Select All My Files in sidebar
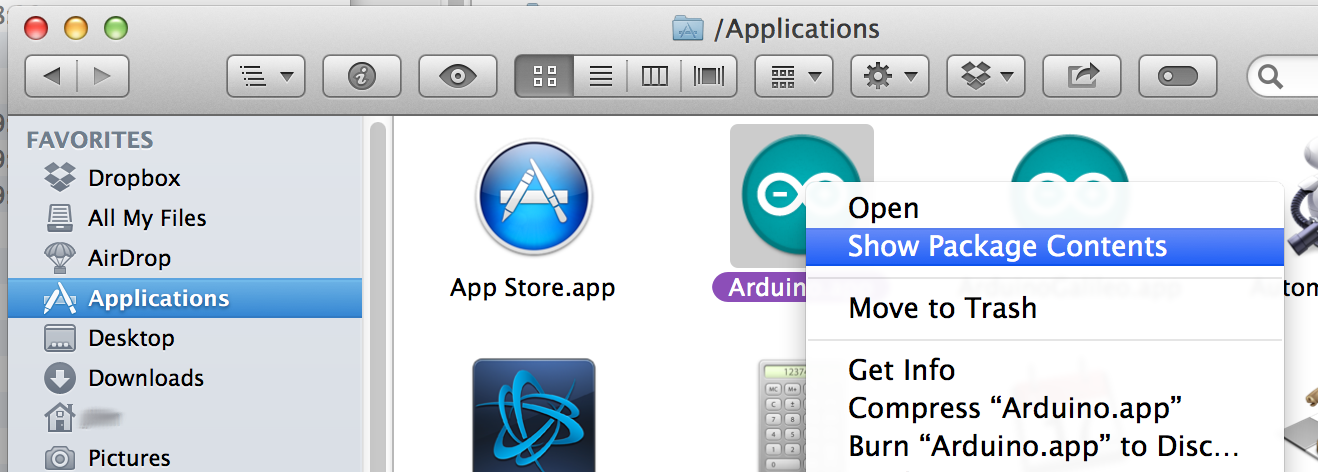 [x=184, y=218]
